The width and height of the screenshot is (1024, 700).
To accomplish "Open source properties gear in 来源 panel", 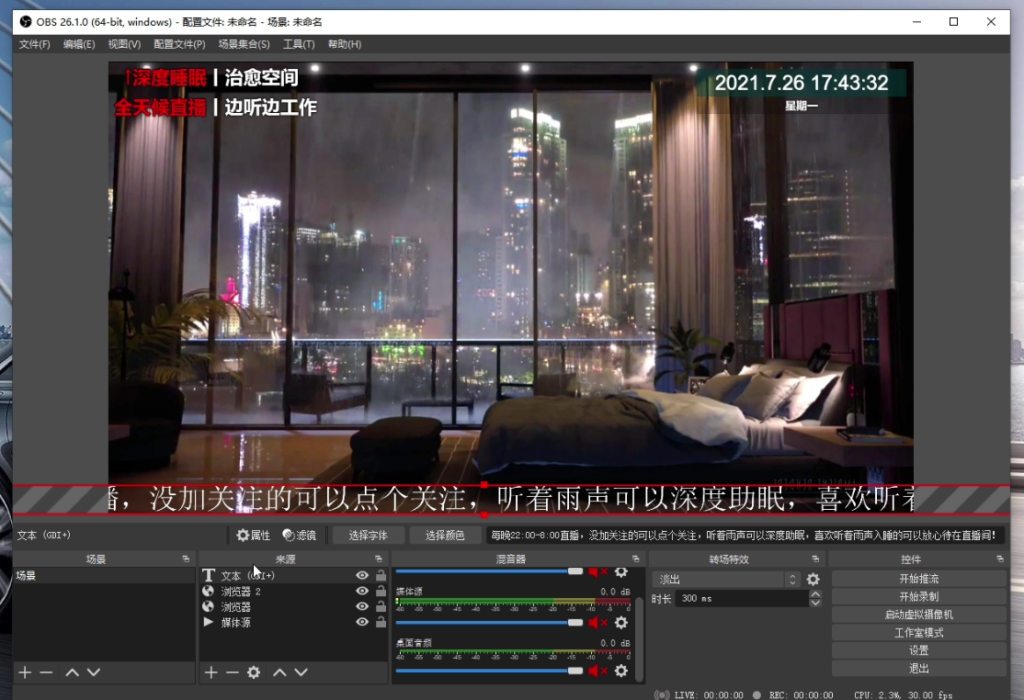I will [254, 673].
